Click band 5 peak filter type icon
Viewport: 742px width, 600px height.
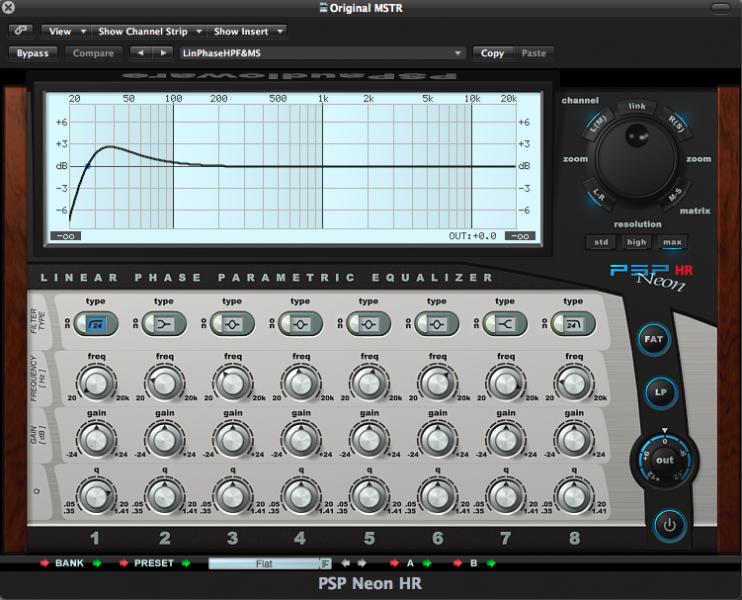point(369,324)
